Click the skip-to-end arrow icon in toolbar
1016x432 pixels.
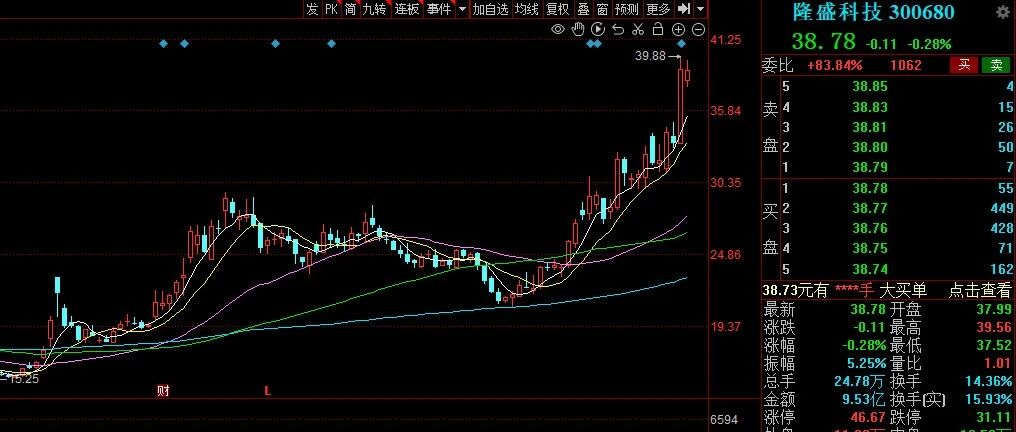click(x=684, y=9)
